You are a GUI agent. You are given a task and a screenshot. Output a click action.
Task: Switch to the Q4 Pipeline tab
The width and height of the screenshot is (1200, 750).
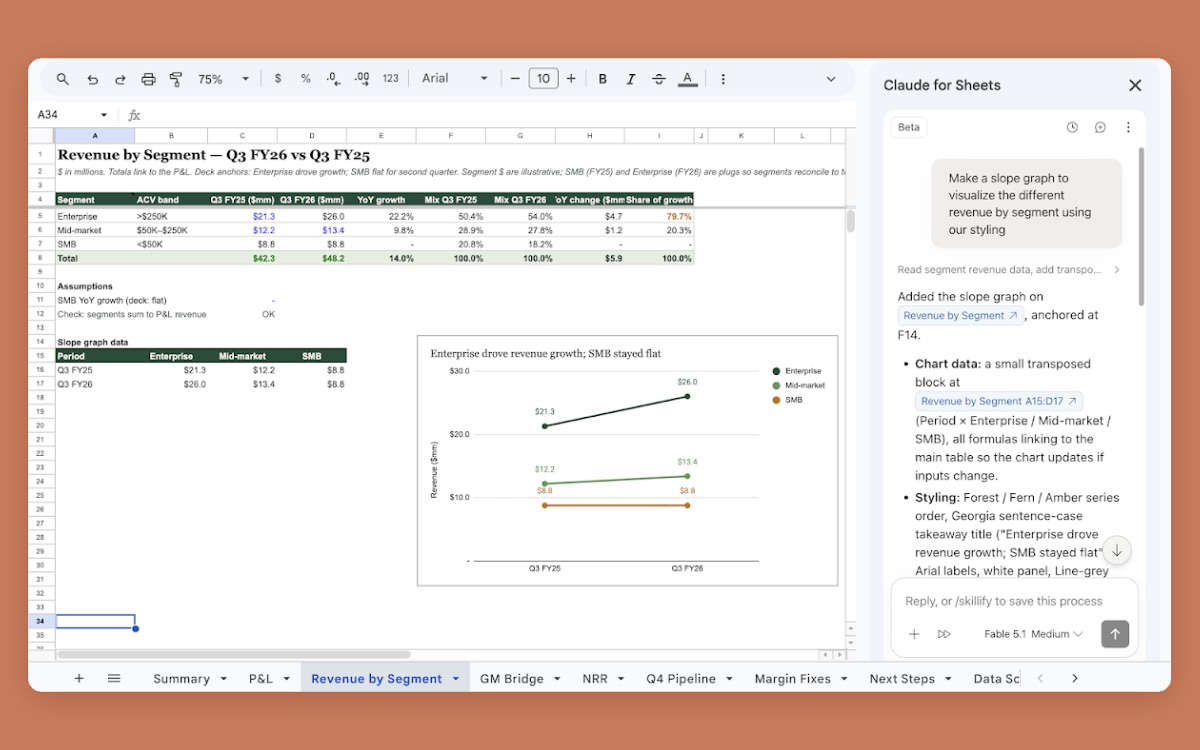[681, 678]
